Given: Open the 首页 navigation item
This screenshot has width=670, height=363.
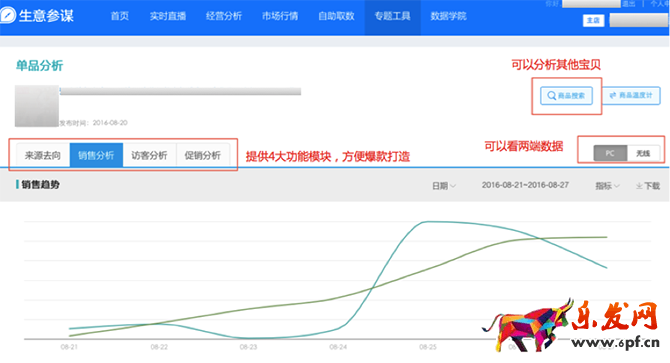Looking at the screenshot, I should 120,16.
